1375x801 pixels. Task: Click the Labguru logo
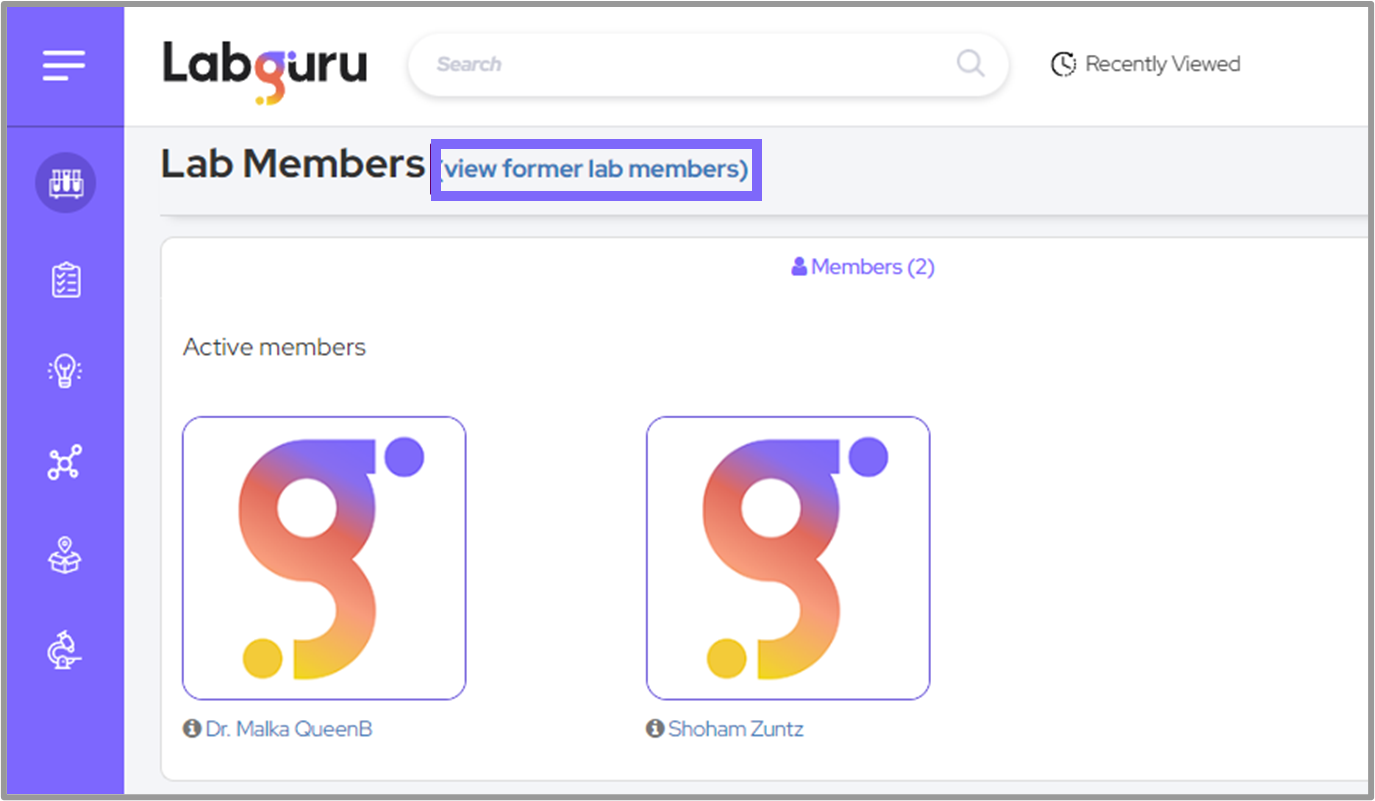click(265, 67)
